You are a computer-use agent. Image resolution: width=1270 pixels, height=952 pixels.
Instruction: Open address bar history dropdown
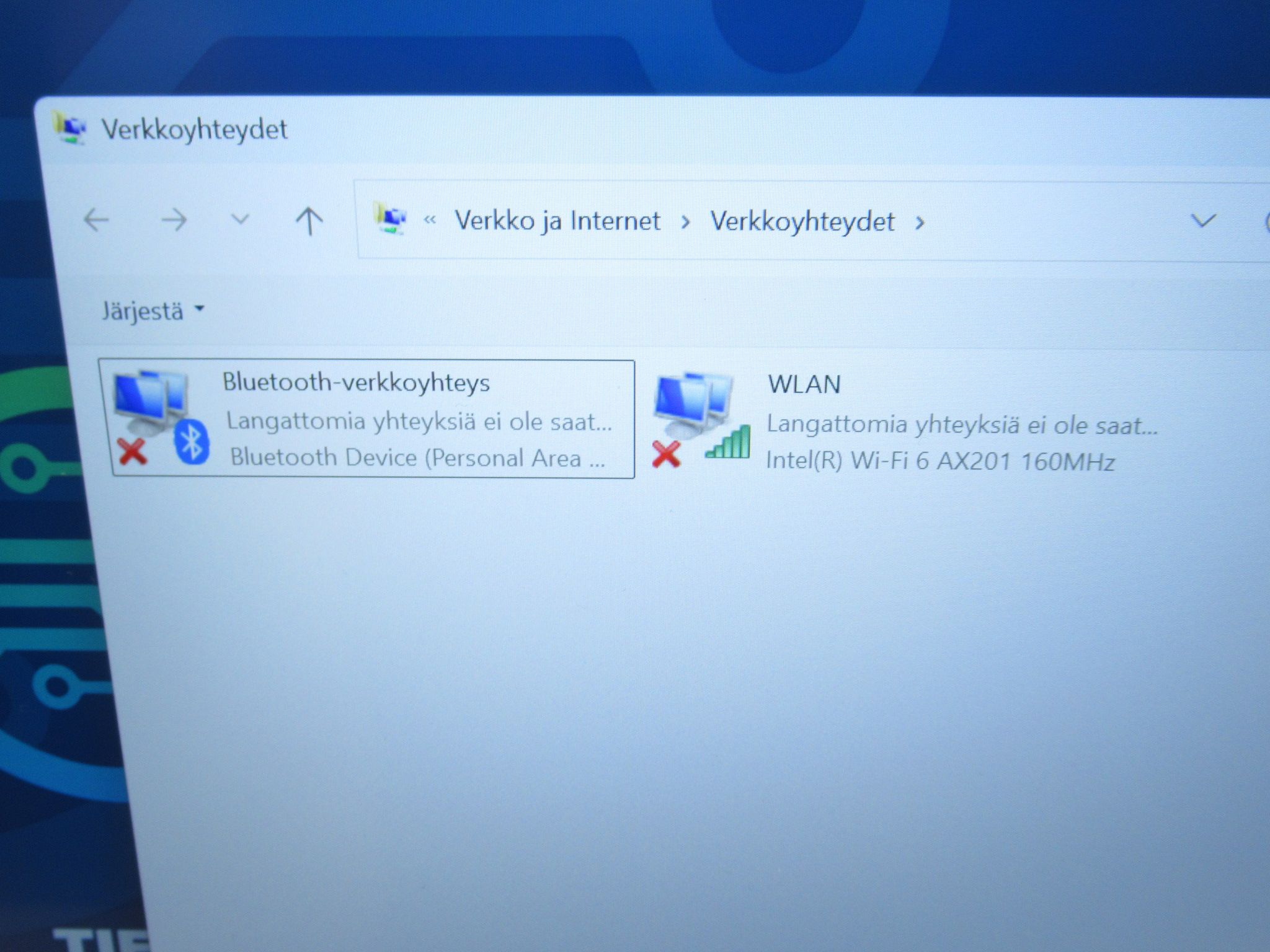point(1204,221)
